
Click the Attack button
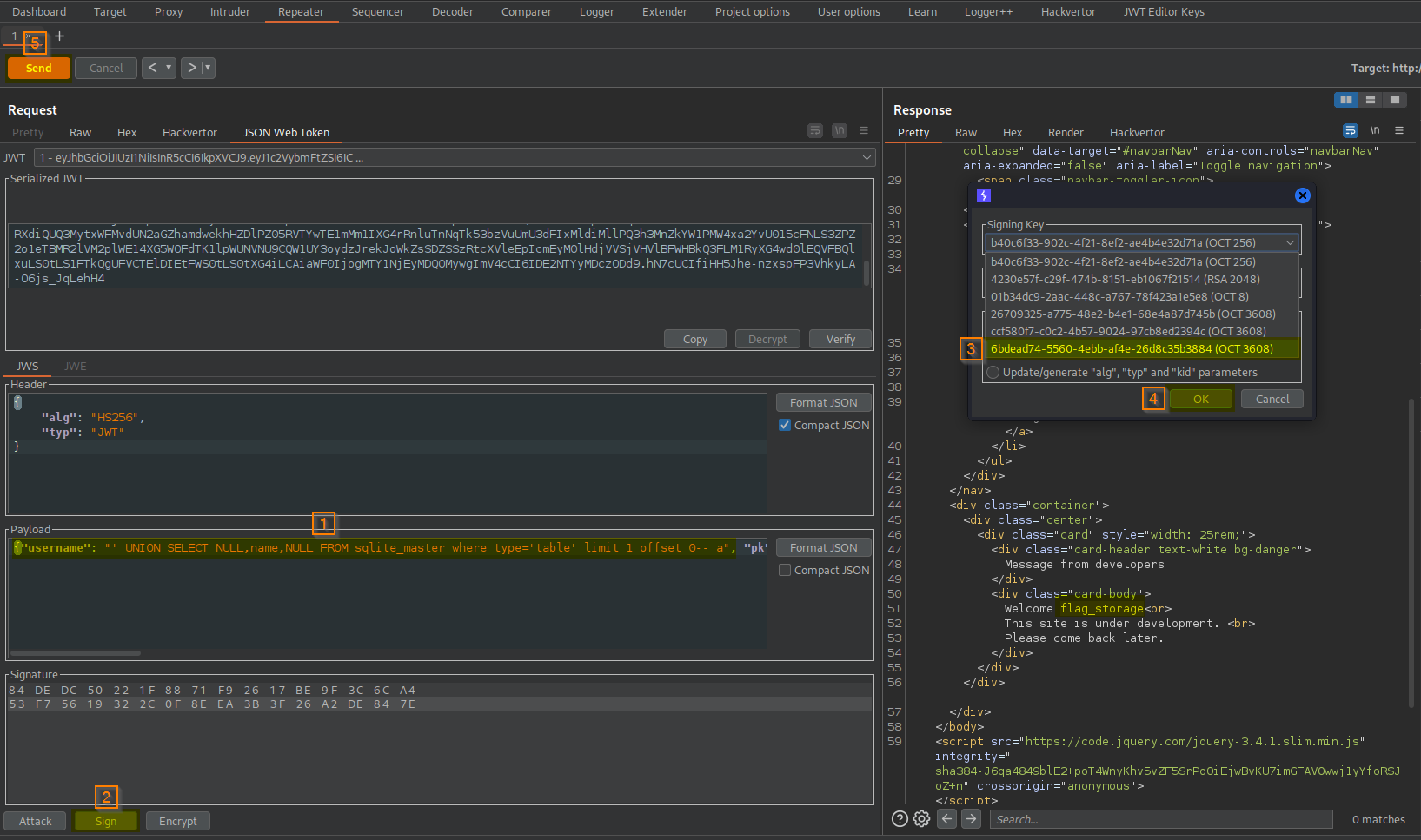(36, 821)
